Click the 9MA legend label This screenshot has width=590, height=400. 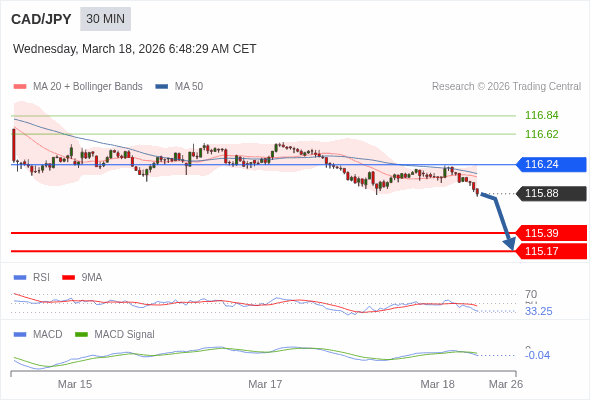[x=91, y=278]
